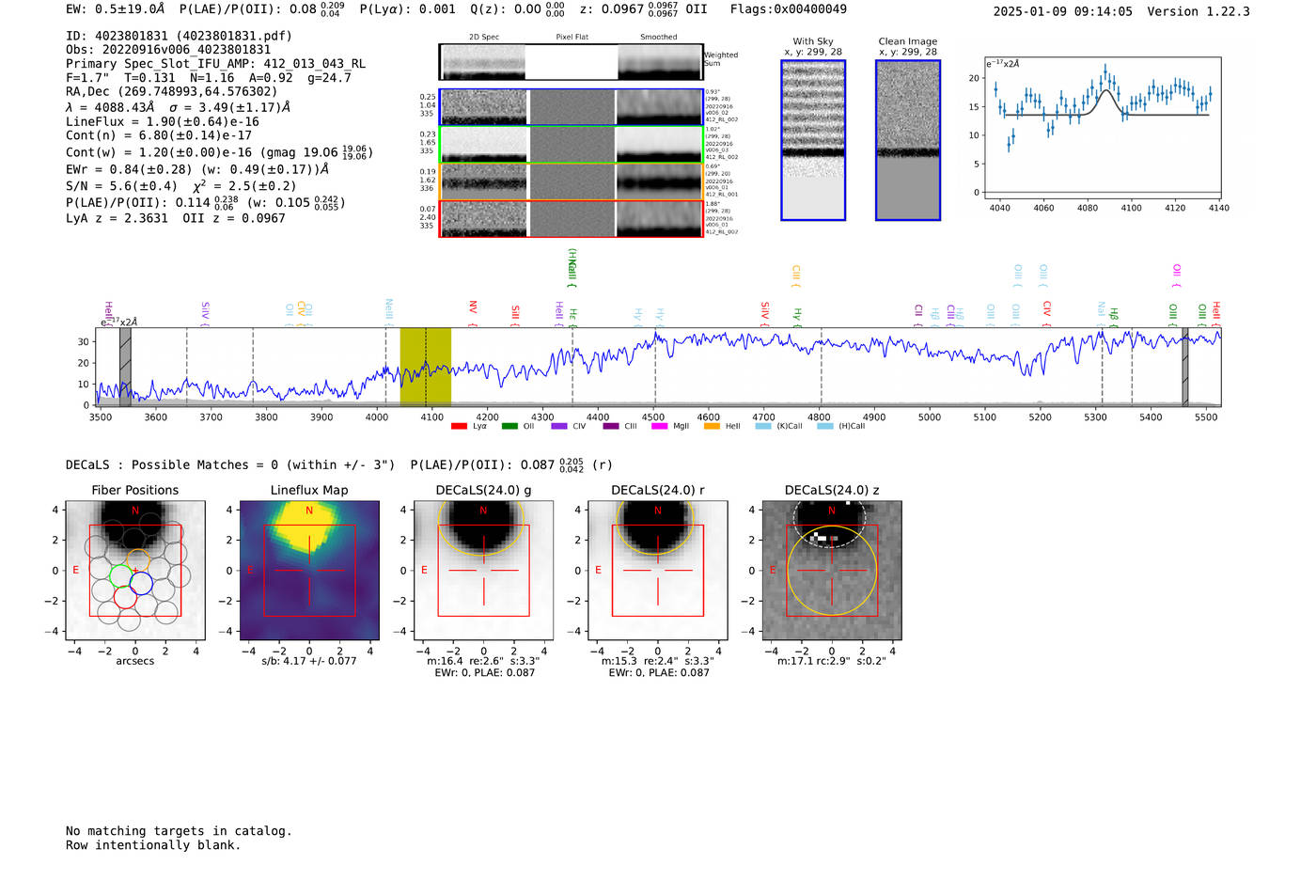1316x896 pixels.
Task: Click the 'z: 0.0967 OII' header value
Action: pos(644,9)
